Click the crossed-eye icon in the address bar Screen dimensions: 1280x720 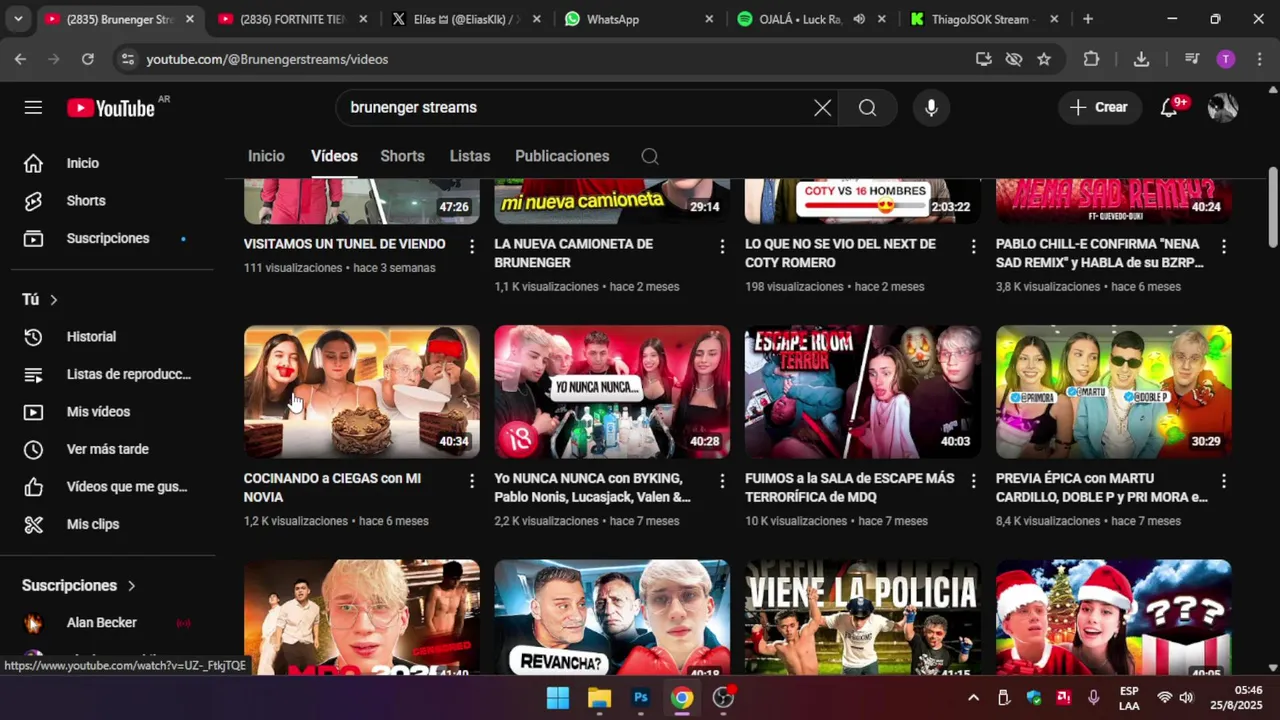coord(1014,59)
